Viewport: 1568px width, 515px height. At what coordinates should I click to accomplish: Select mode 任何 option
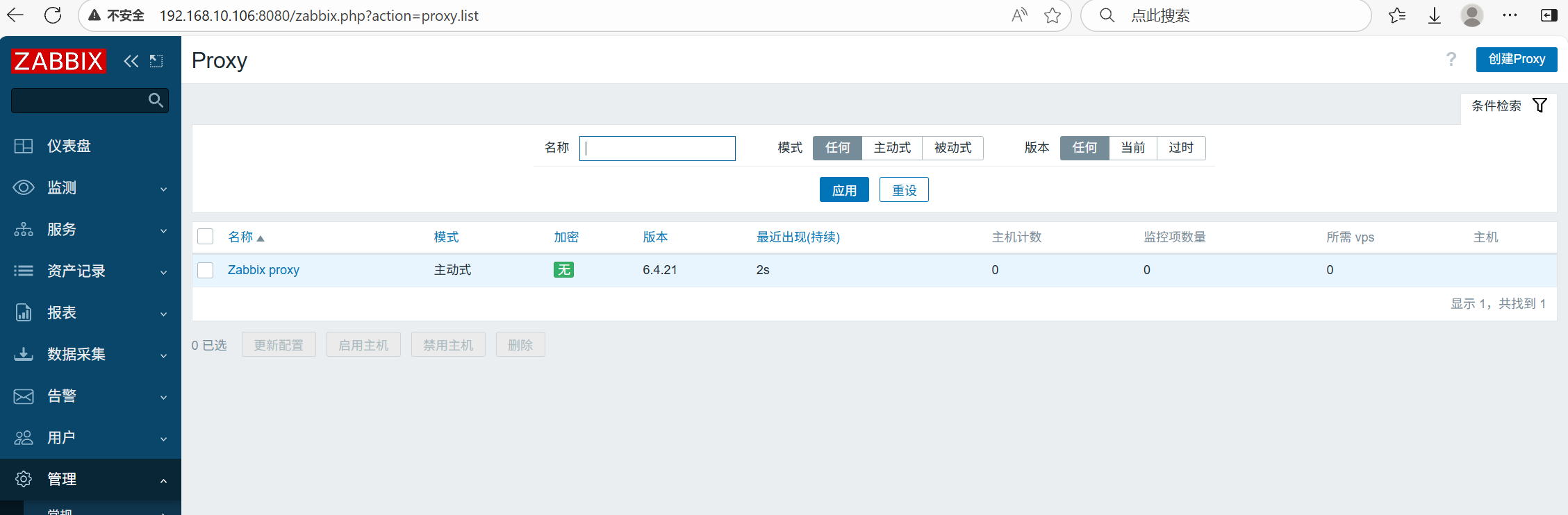[x=837, y=148]
